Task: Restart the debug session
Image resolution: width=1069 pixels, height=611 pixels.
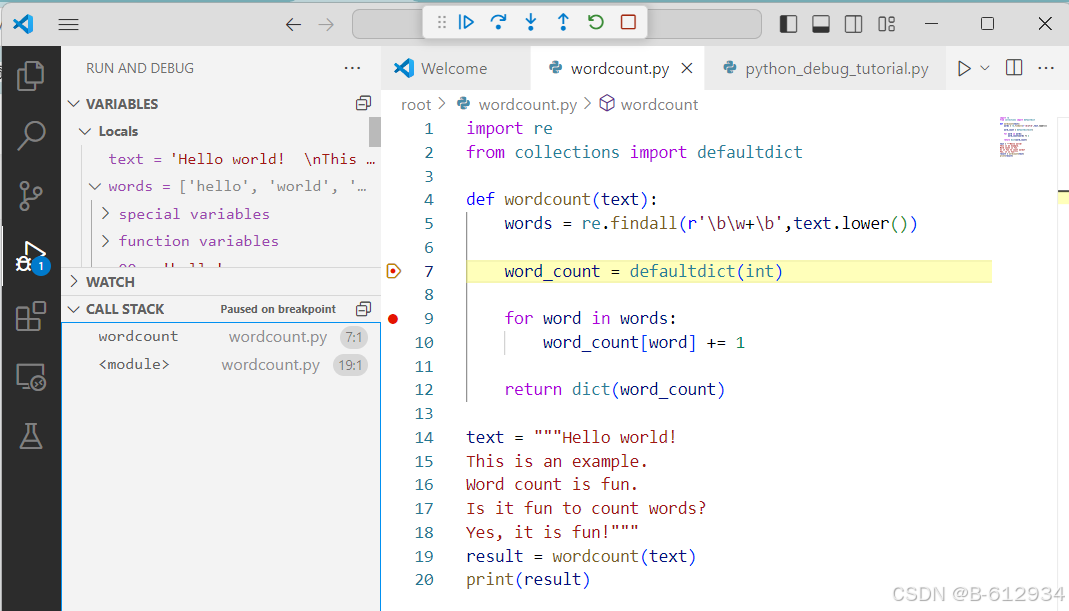Action: coord(596,23)
